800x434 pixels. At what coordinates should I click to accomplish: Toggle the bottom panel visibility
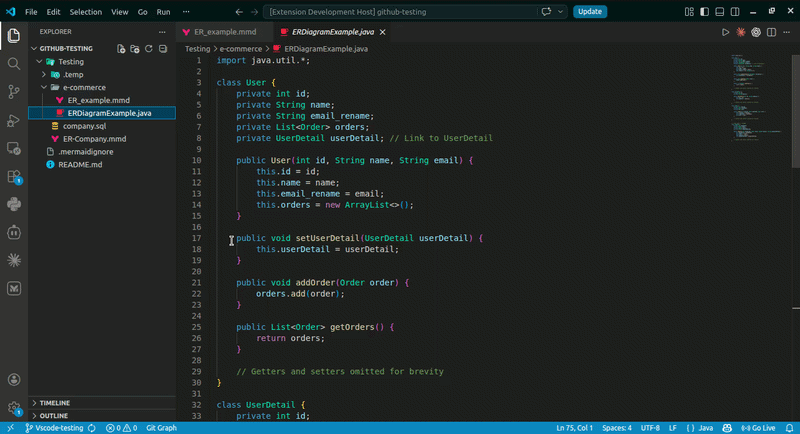coord(719,12)
